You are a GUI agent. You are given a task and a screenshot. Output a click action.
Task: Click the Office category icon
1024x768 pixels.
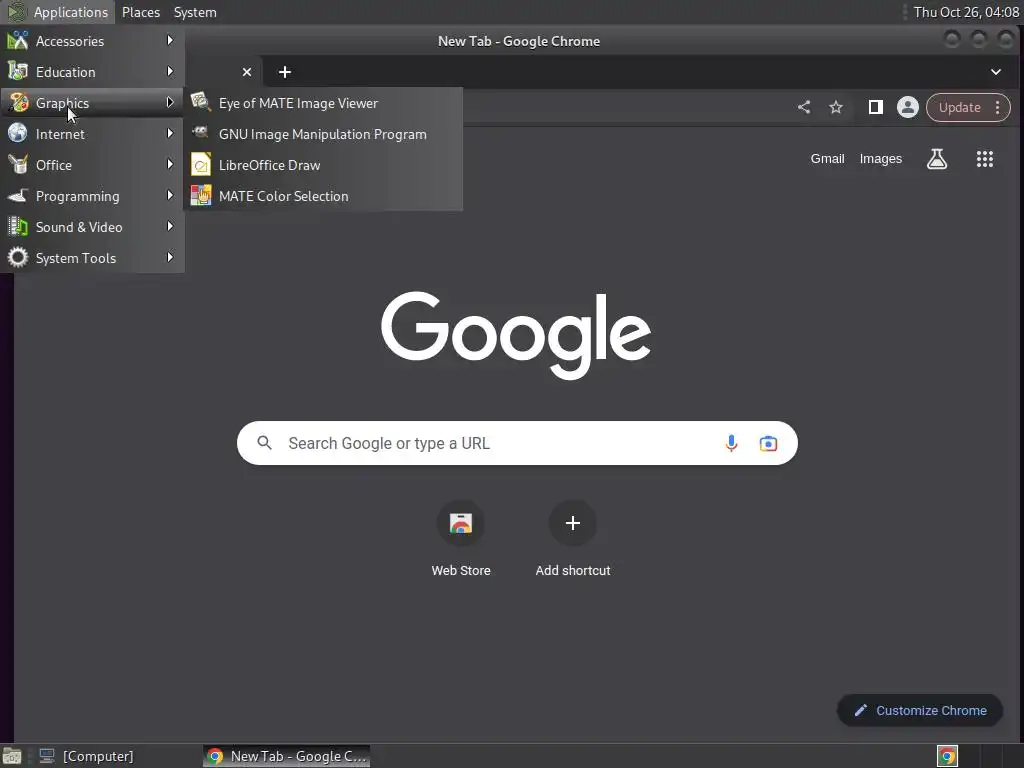(x=18, y=165)
